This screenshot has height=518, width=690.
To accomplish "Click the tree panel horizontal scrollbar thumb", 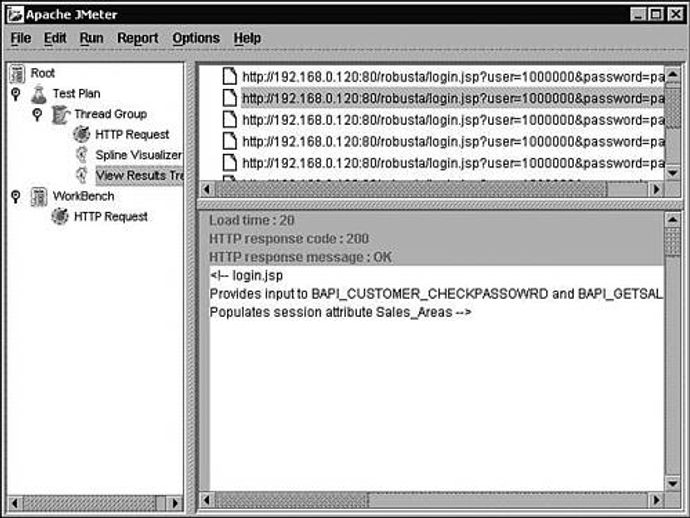I will click(x=90, y=503).
